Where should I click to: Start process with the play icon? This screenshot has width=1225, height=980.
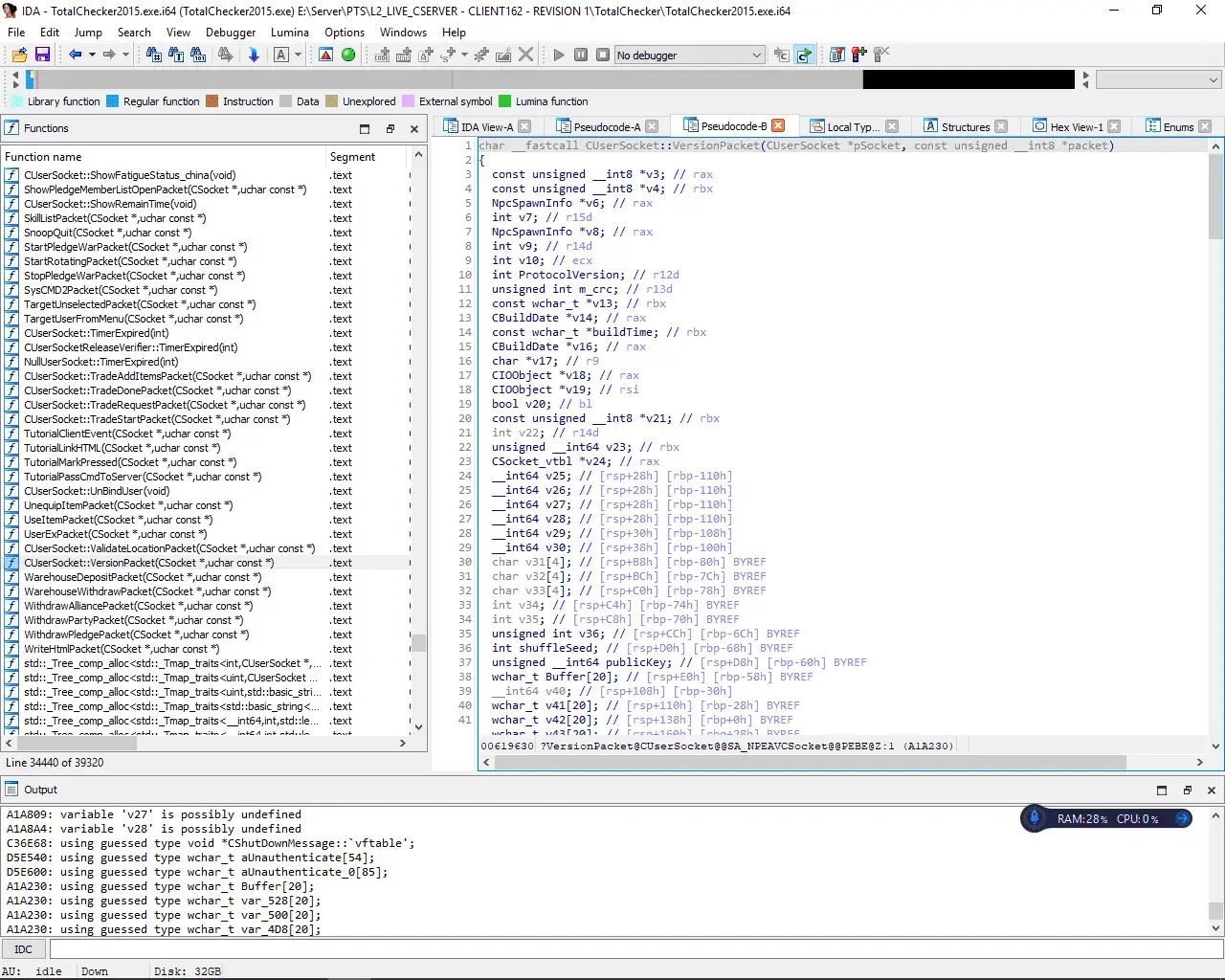[559, 55]
